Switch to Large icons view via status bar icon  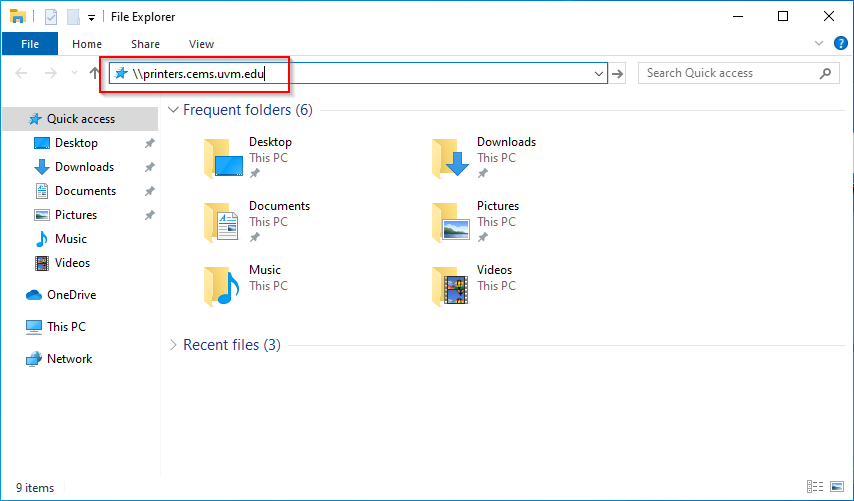[837, 486]
